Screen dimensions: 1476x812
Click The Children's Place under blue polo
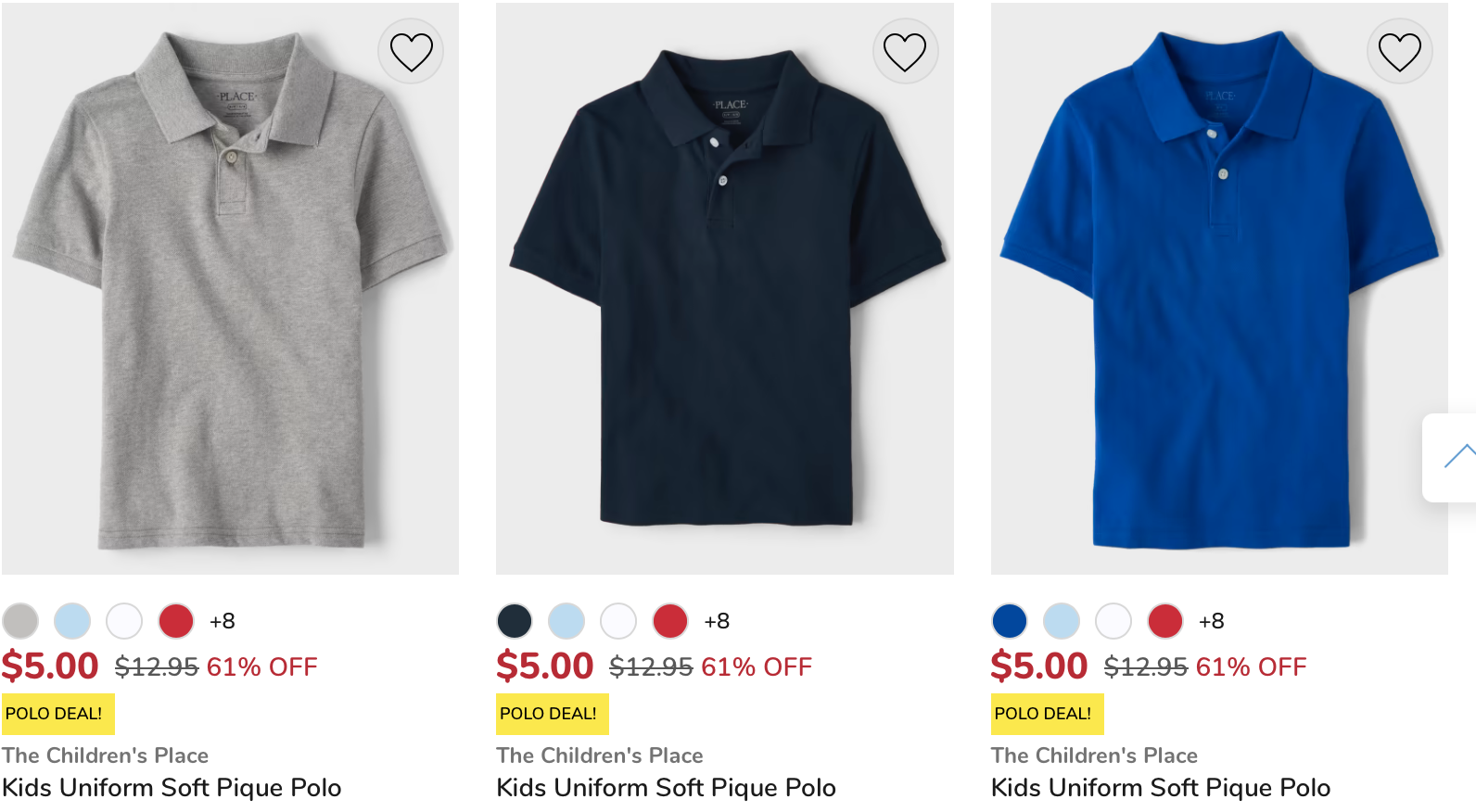1094,755
